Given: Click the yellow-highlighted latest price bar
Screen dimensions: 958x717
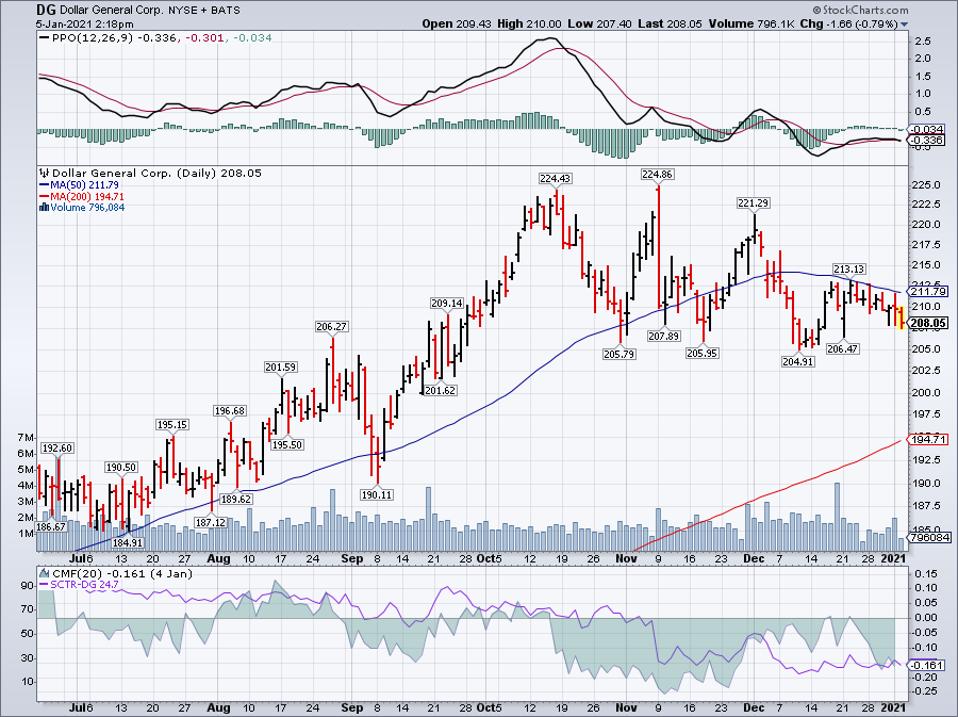Looking at the screenshot, I should [901, 318].
